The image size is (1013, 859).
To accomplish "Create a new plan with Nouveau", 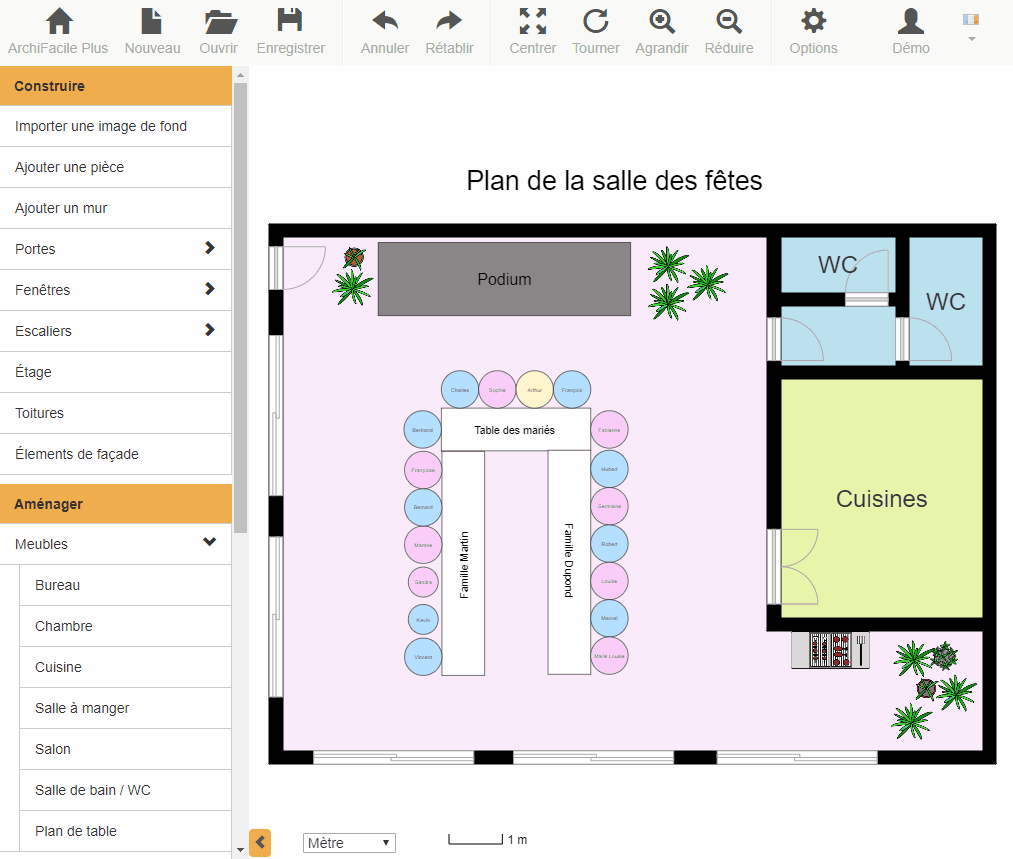I will 152,22.
